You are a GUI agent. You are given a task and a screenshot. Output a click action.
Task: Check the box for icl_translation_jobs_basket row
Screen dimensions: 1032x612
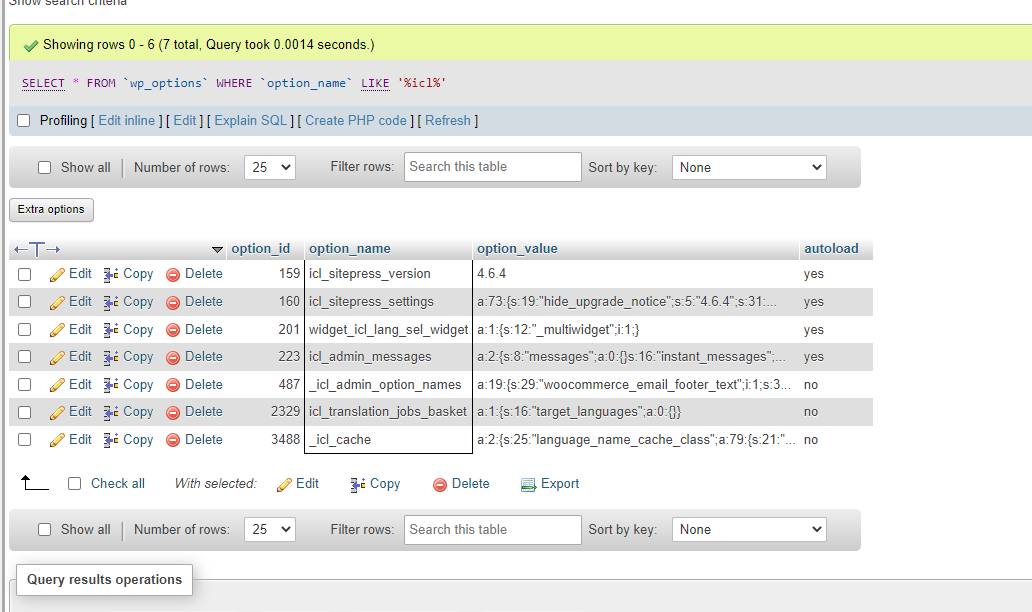point(24,412)
